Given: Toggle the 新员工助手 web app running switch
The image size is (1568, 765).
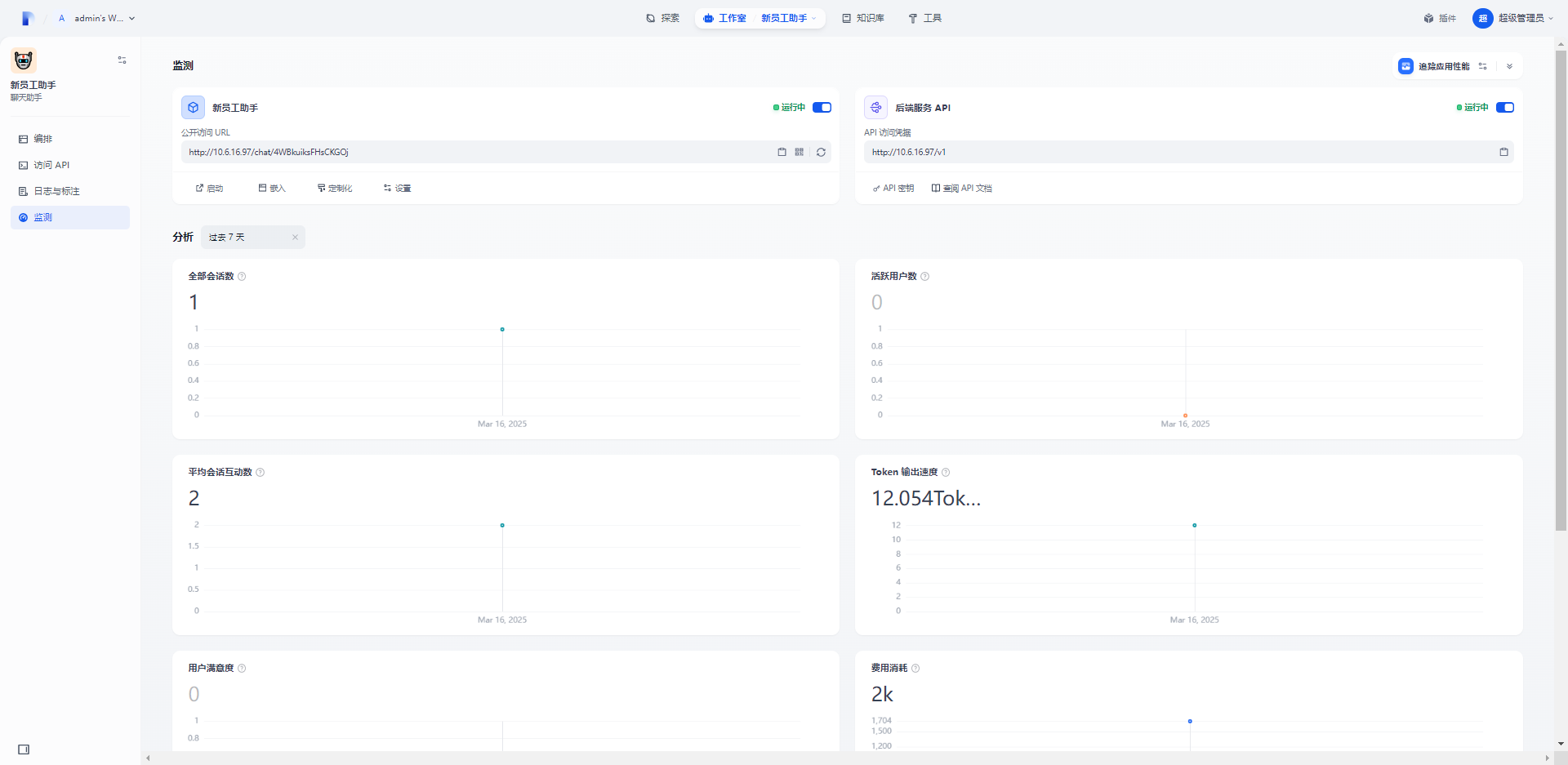Looking at the screenshot, I should 822,107.
